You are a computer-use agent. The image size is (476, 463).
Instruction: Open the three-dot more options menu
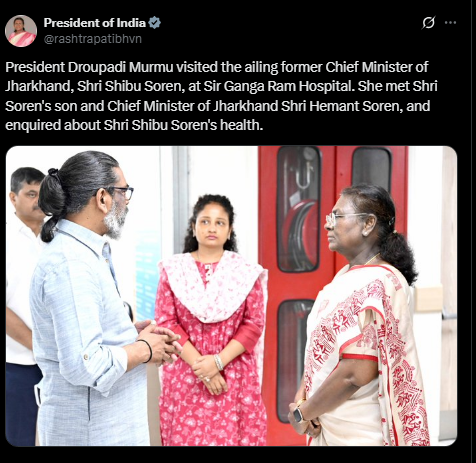[x=450, y=23]
